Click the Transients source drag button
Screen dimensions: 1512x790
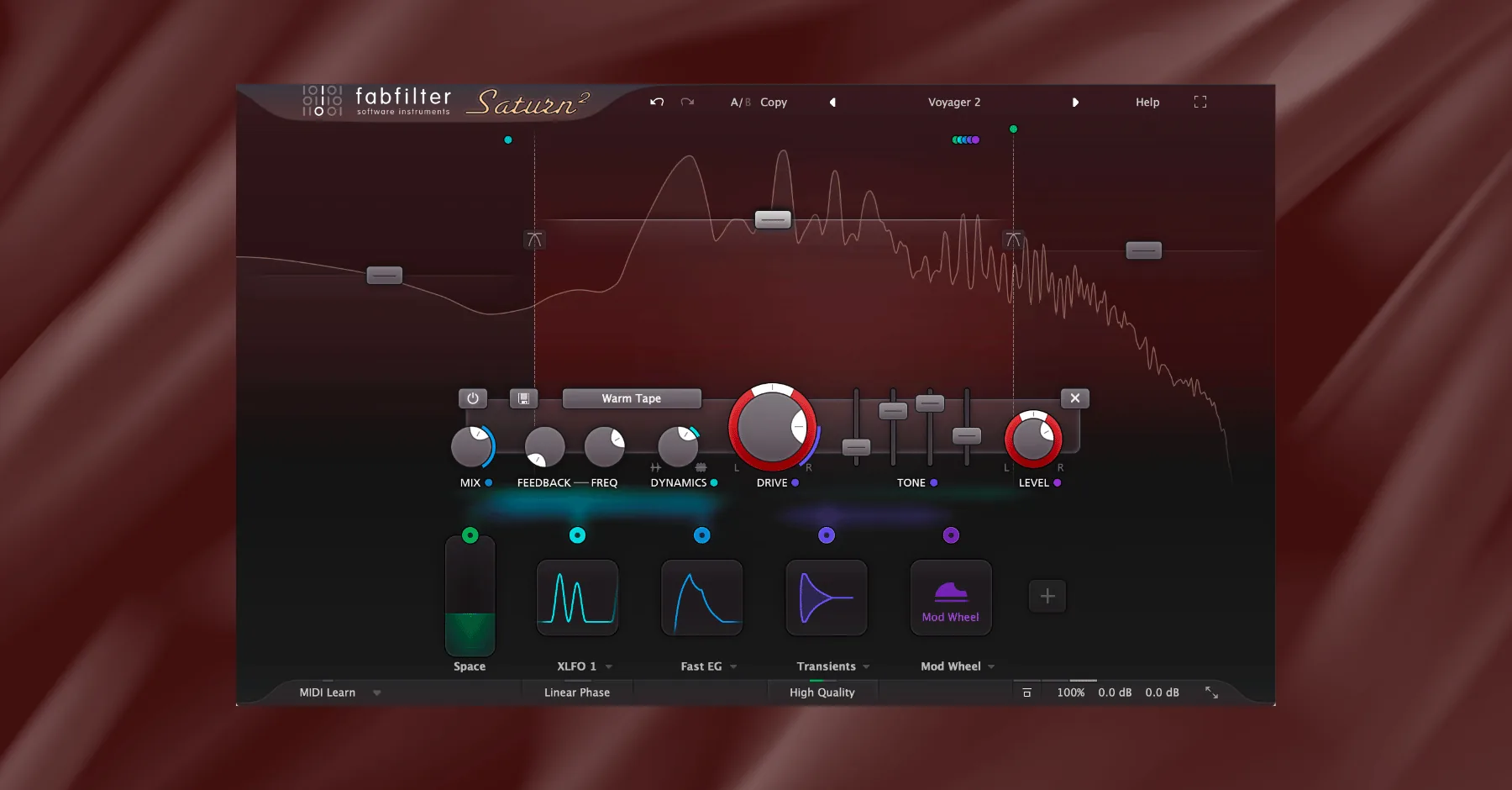coord(827,535)
